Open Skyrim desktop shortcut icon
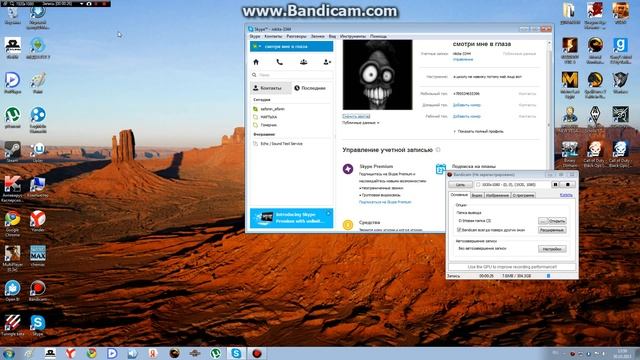Image resolution: width=640 pixels, height=360 pixels. [595, 115]
